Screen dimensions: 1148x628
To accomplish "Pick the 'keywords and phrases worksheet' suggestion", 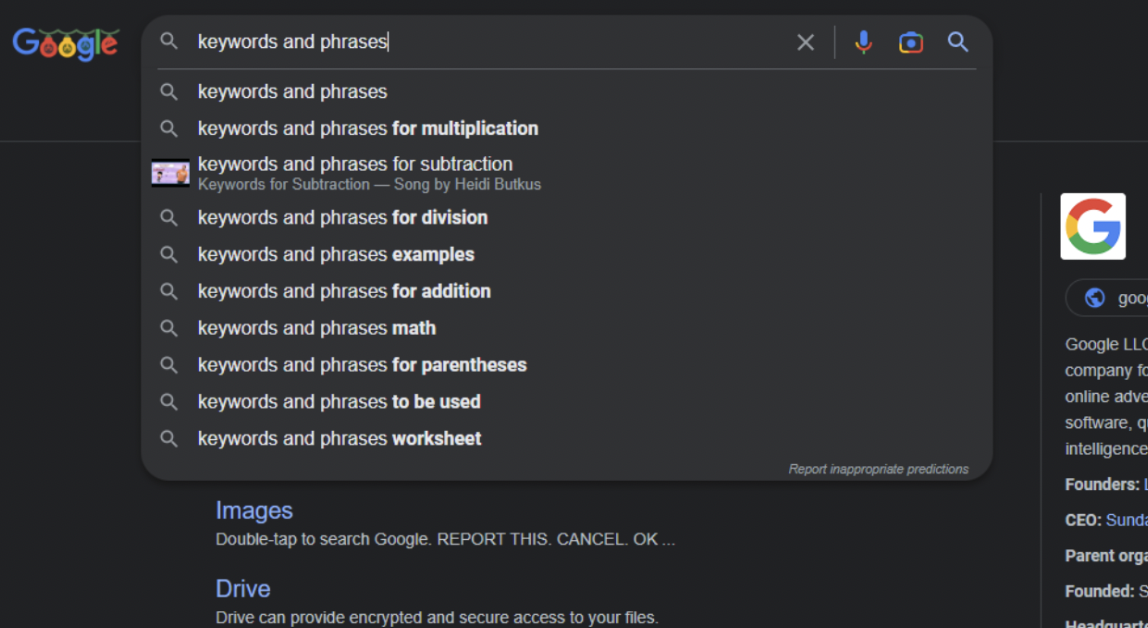I will pos(339,438).
